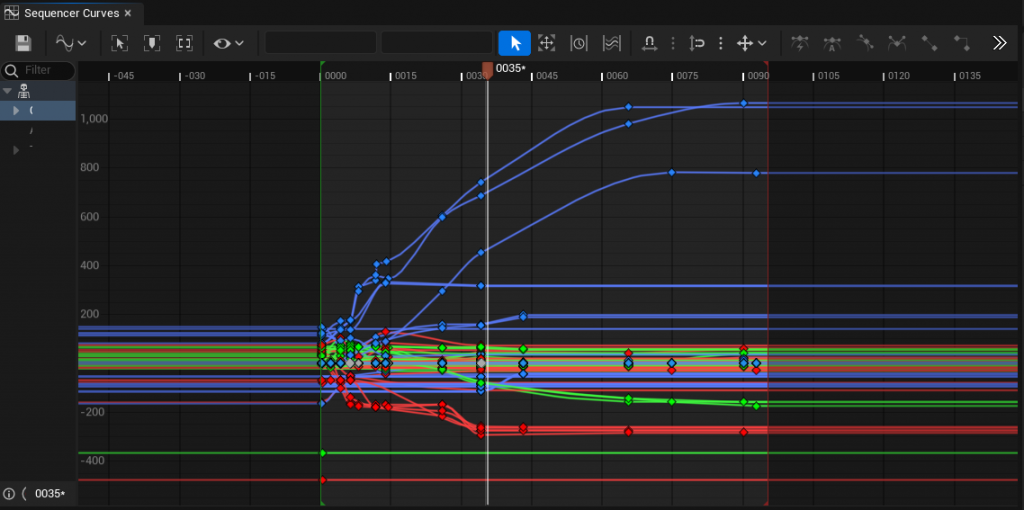Collapse the skeleton track tree row
The height and width of the screenshot is (510, 1024).
tap(7, 91)
